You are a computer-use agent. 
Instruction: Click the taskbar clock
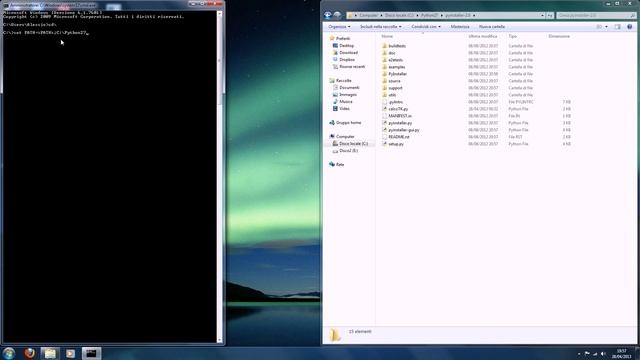622,353
